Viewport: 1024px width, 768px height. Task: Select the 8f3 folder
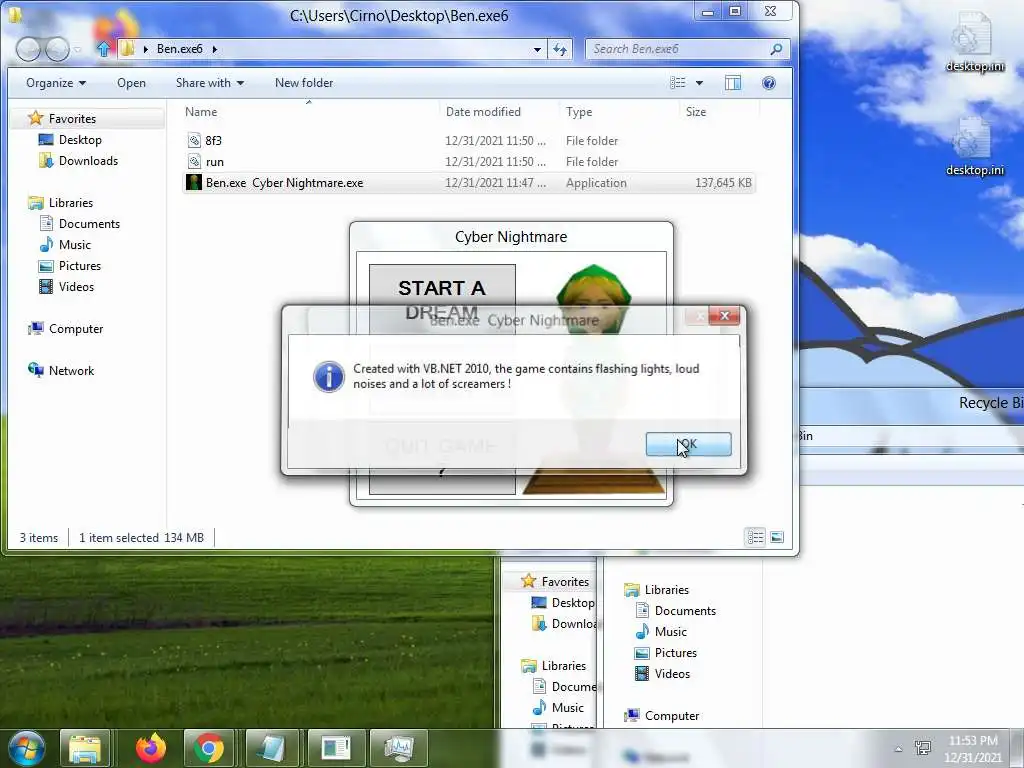pos(214,140)
